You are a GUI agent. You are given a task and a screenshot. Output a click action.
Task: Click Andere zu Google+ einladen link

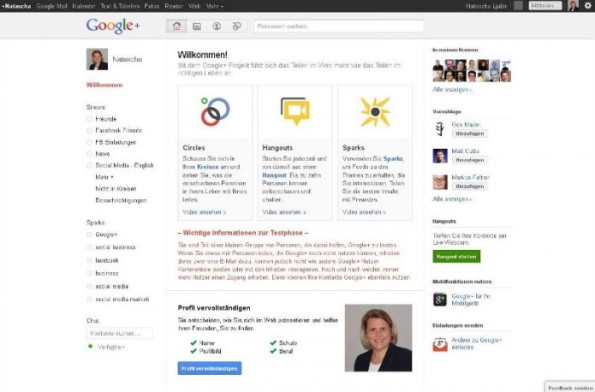click(x=476, y=343)
